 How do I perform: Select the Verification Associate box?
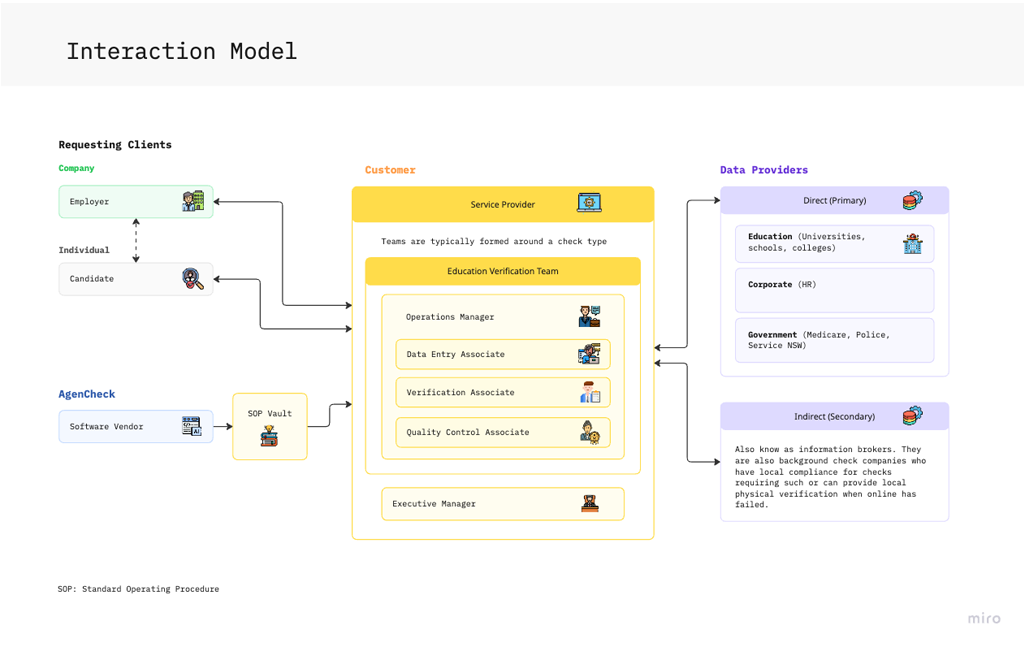(503, 392)
